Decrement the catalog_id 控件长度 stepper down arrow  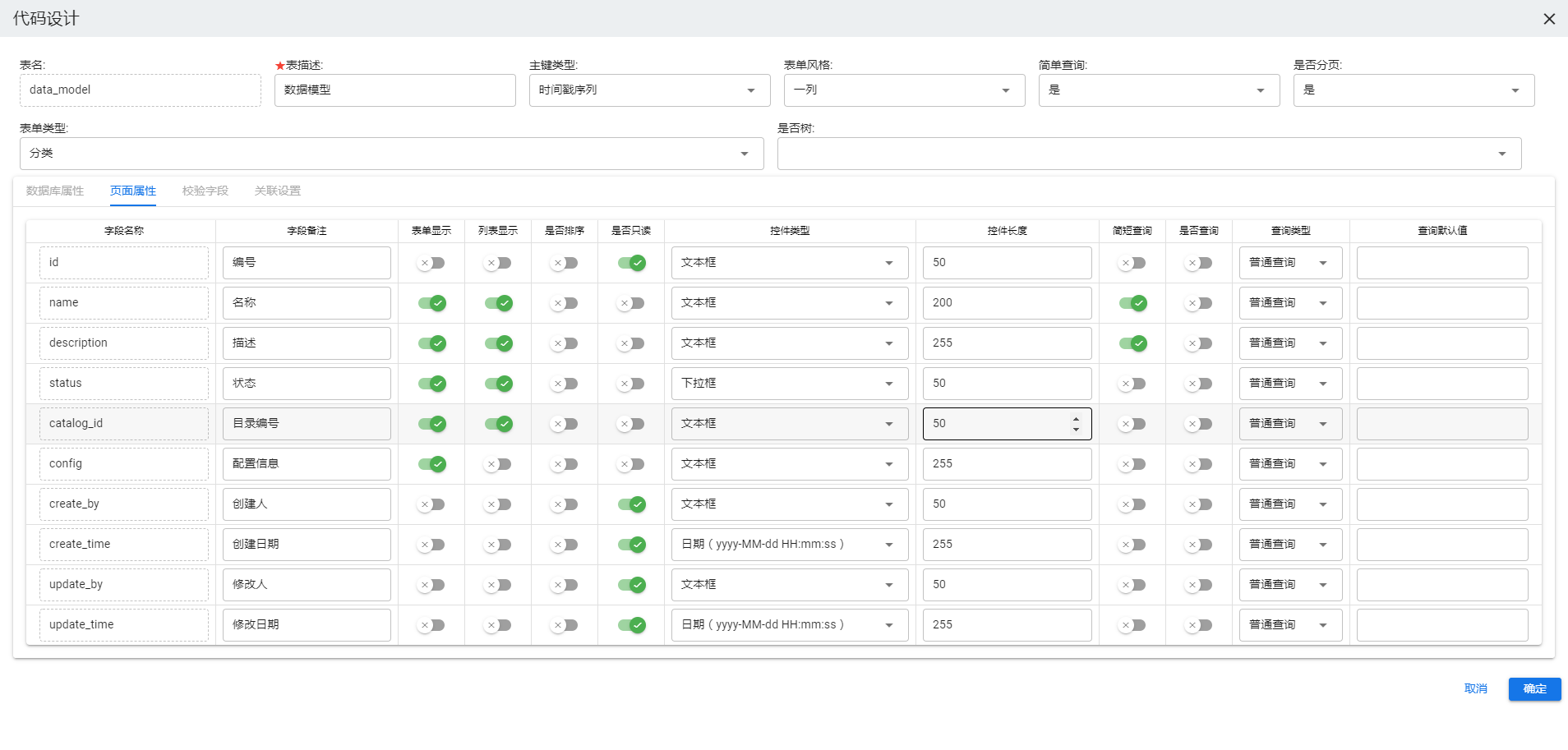tap(1076, 430)
